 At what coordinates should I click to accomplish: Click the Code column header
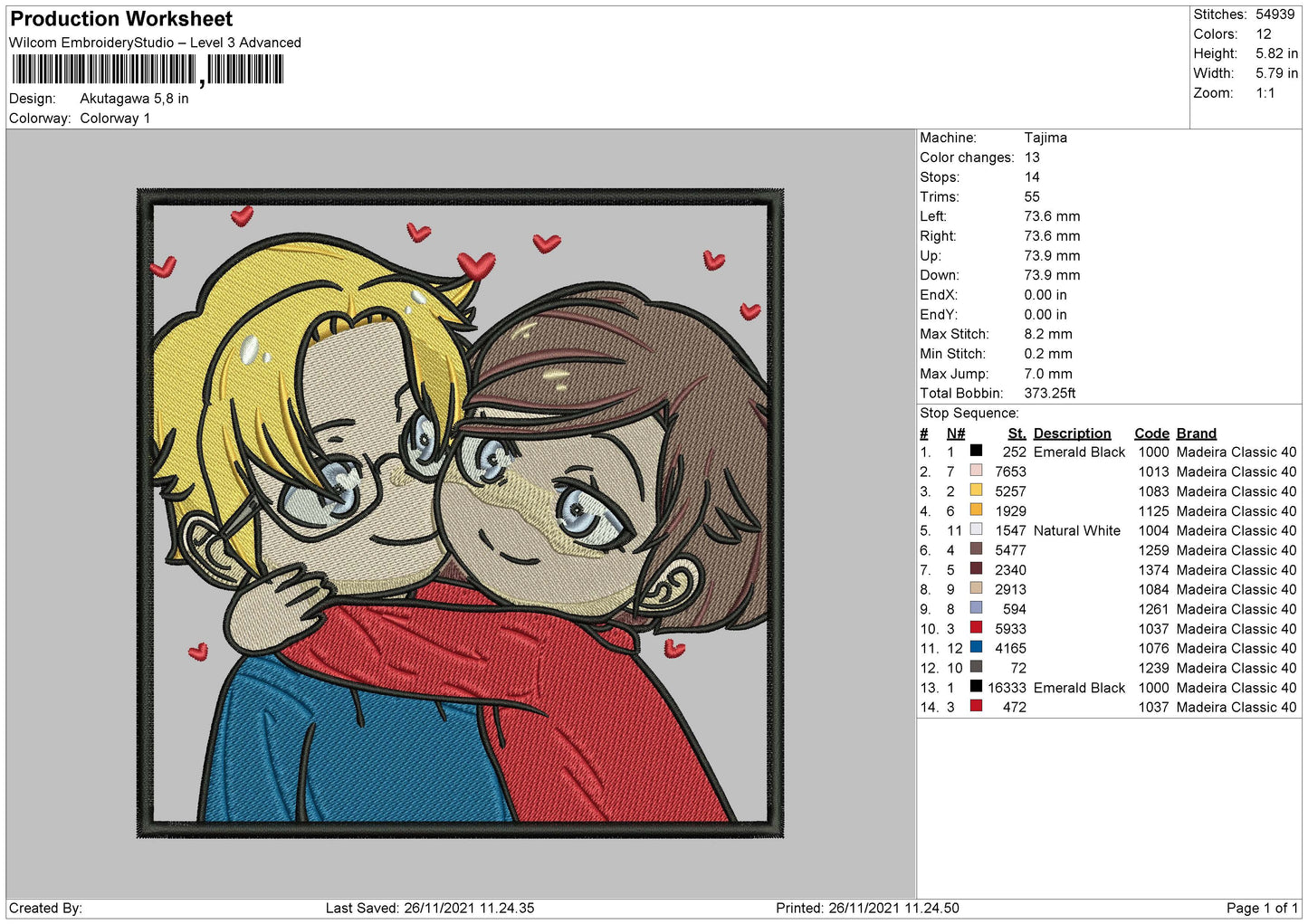point(1151,433)
